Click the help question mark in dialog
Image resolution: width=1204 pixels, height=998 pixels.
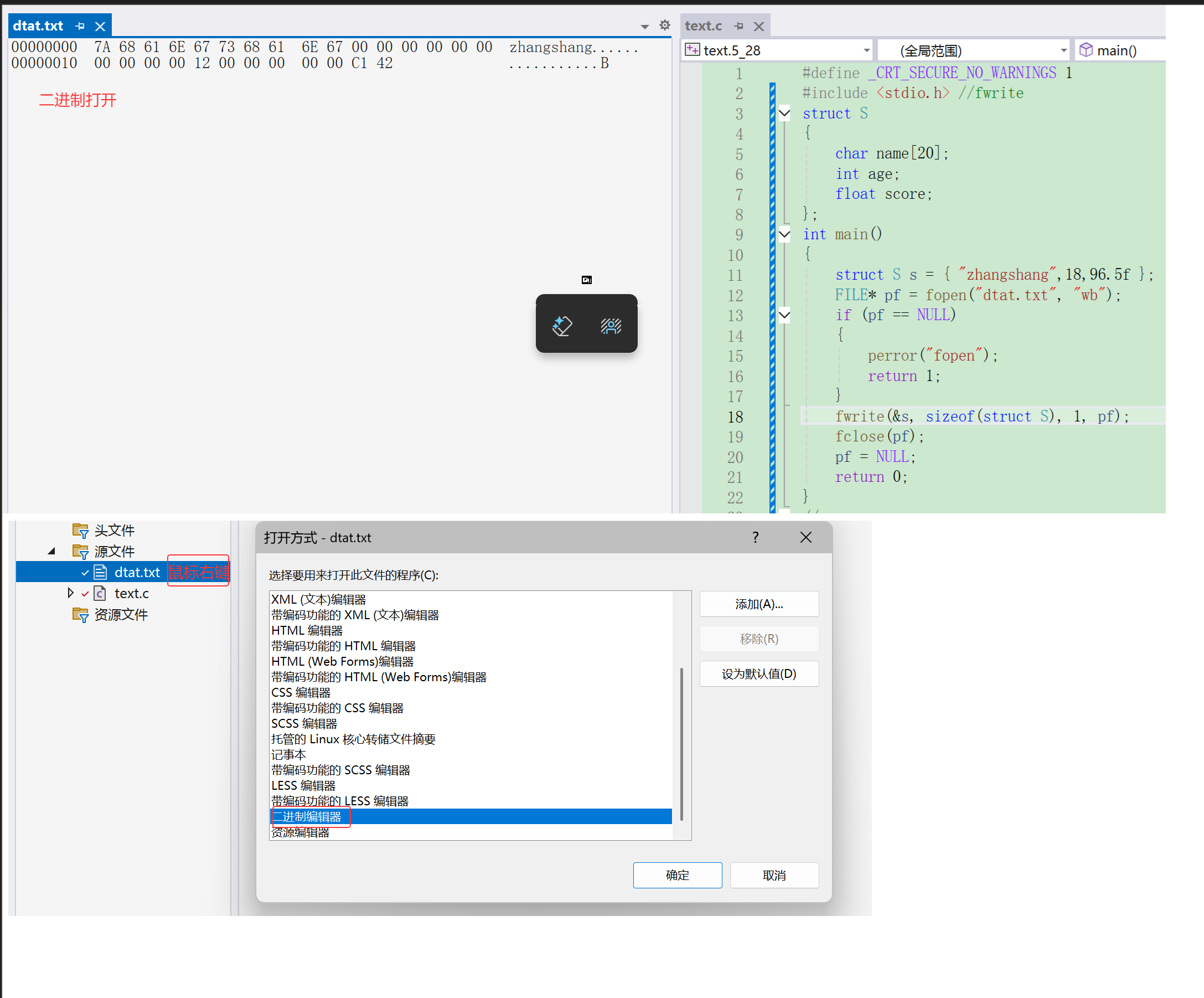pos(756,537)
